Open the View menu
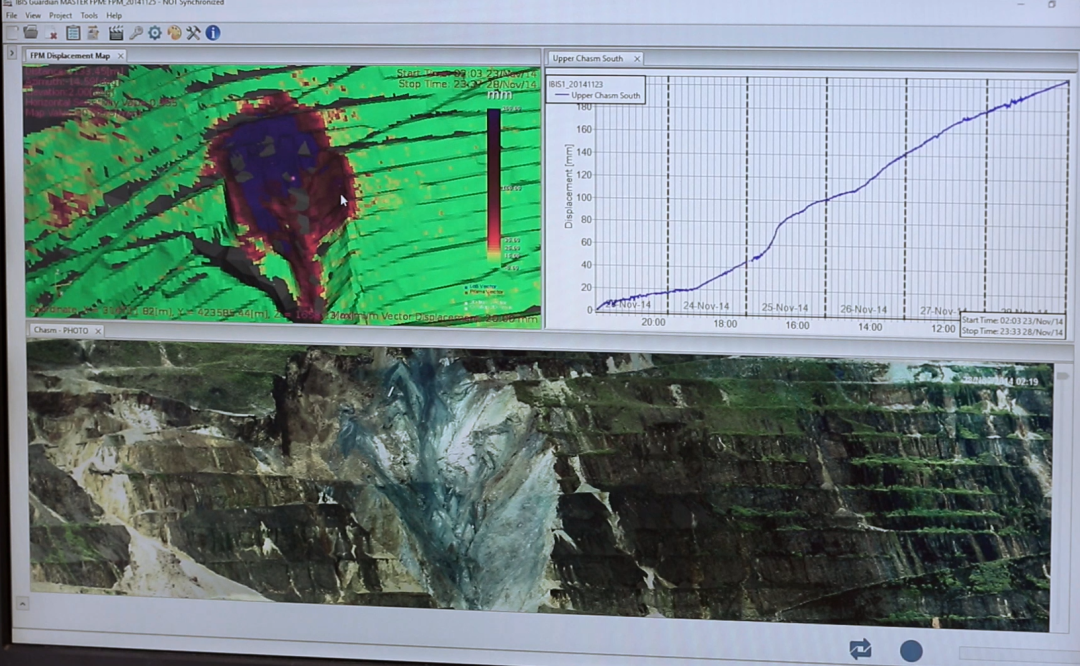 point(32,15)
